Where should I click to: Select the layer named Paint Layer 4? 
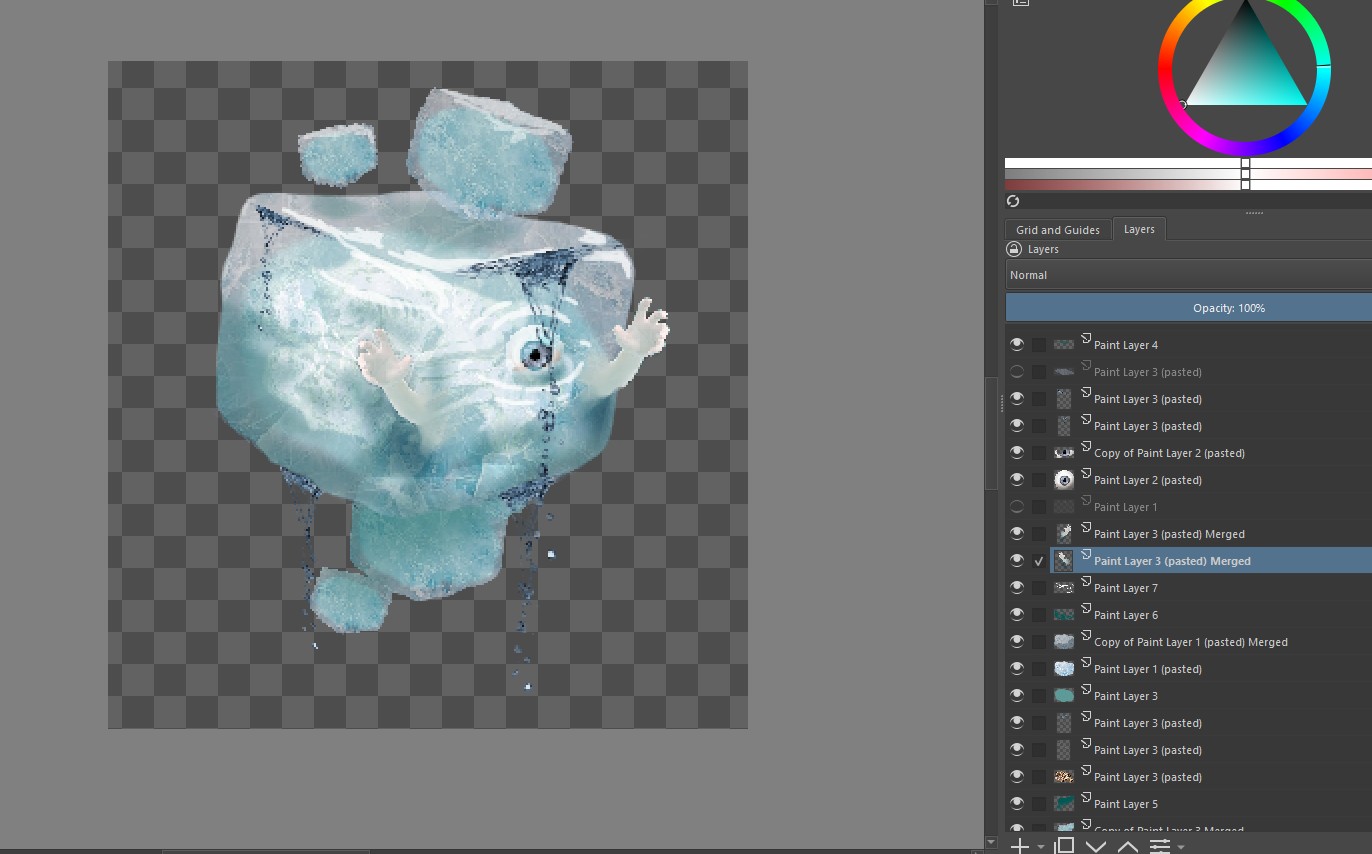click(1126, 345)
